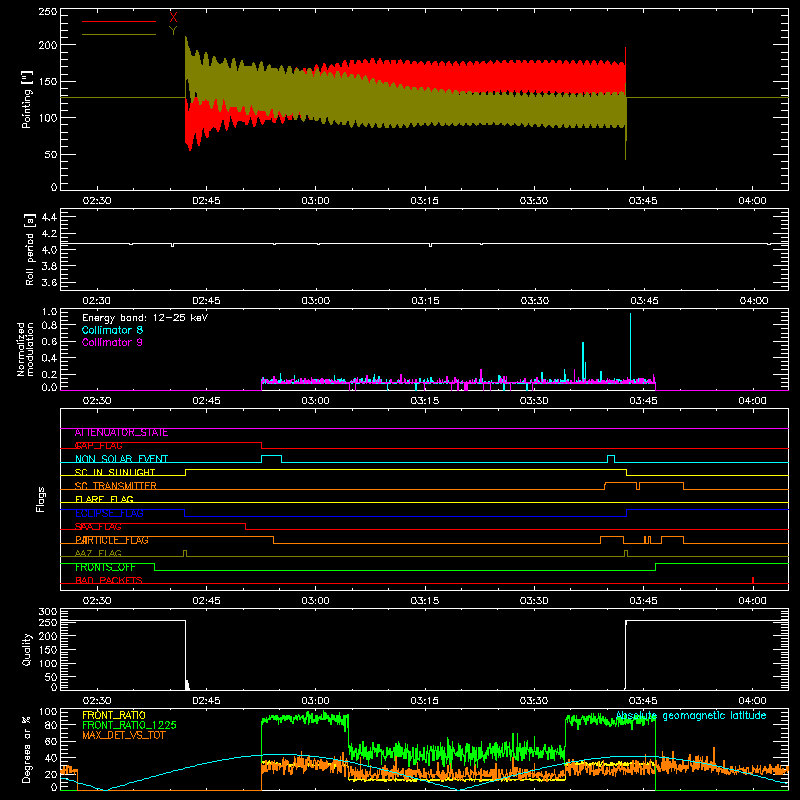Screen dimensions: 800x800
Task: Select the yellow FRONT_RATIO legend label
Action: point(114,715)
